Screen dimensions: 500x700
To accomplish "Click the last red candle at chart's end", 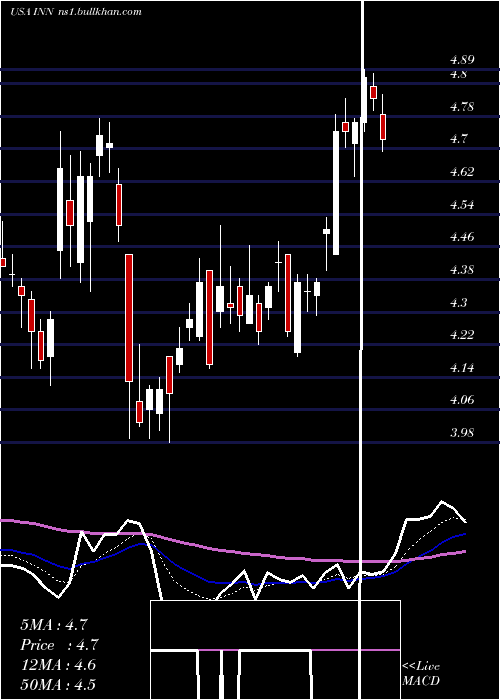I will pos(383,127).
